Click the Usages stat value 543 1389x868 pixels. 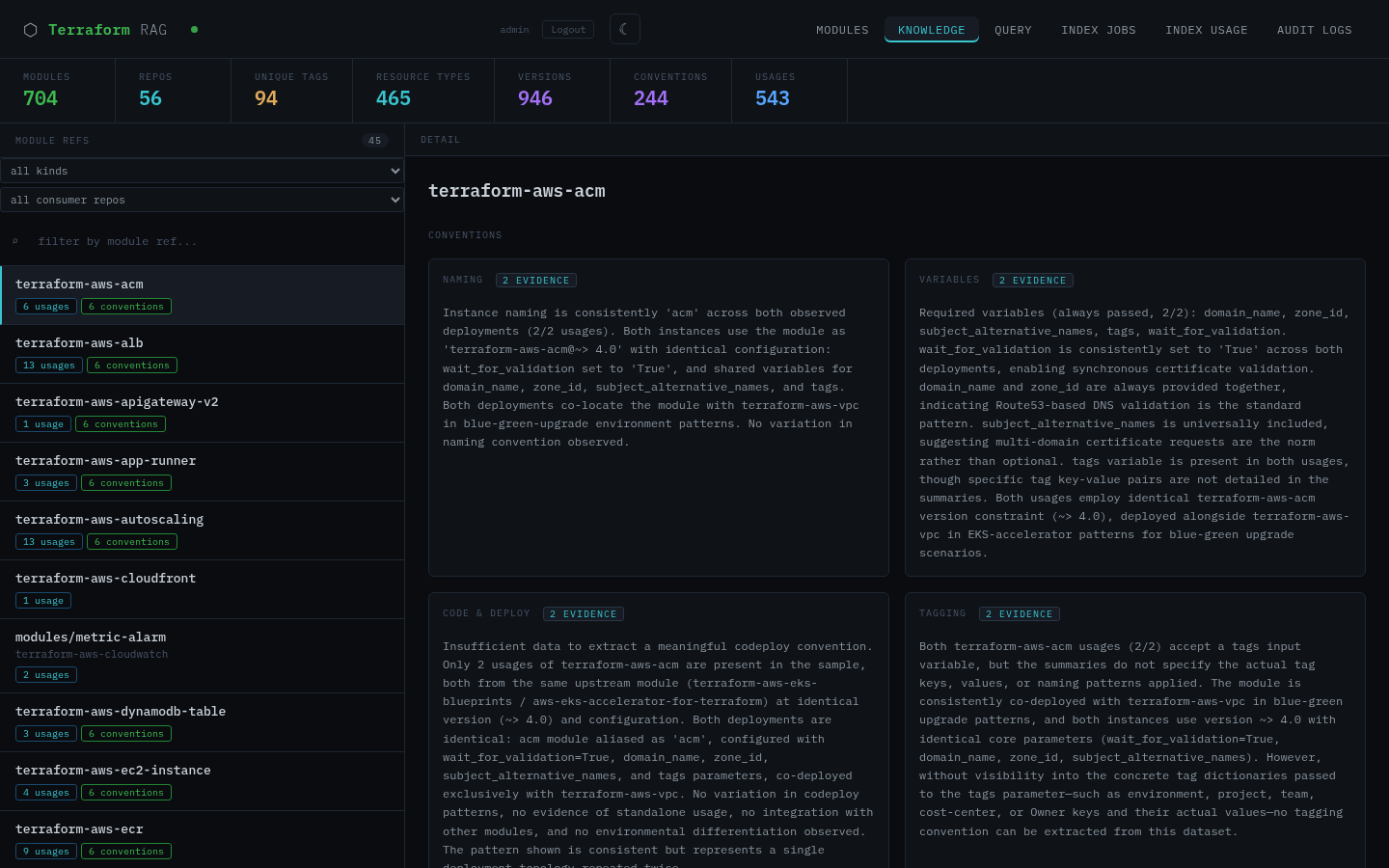pos(773,98)
